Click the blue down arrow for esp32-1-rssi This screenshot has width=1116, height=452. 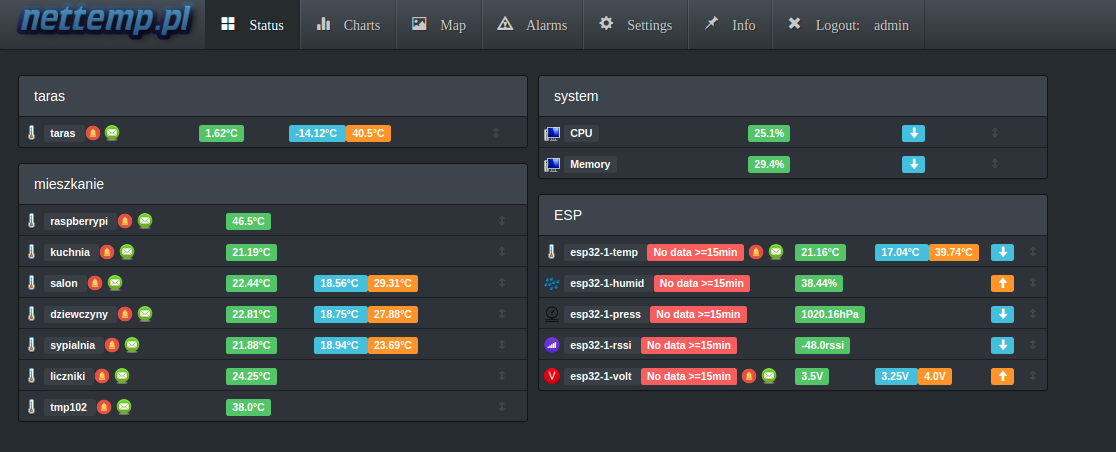pyautogui.click(x=1002, y=345)
